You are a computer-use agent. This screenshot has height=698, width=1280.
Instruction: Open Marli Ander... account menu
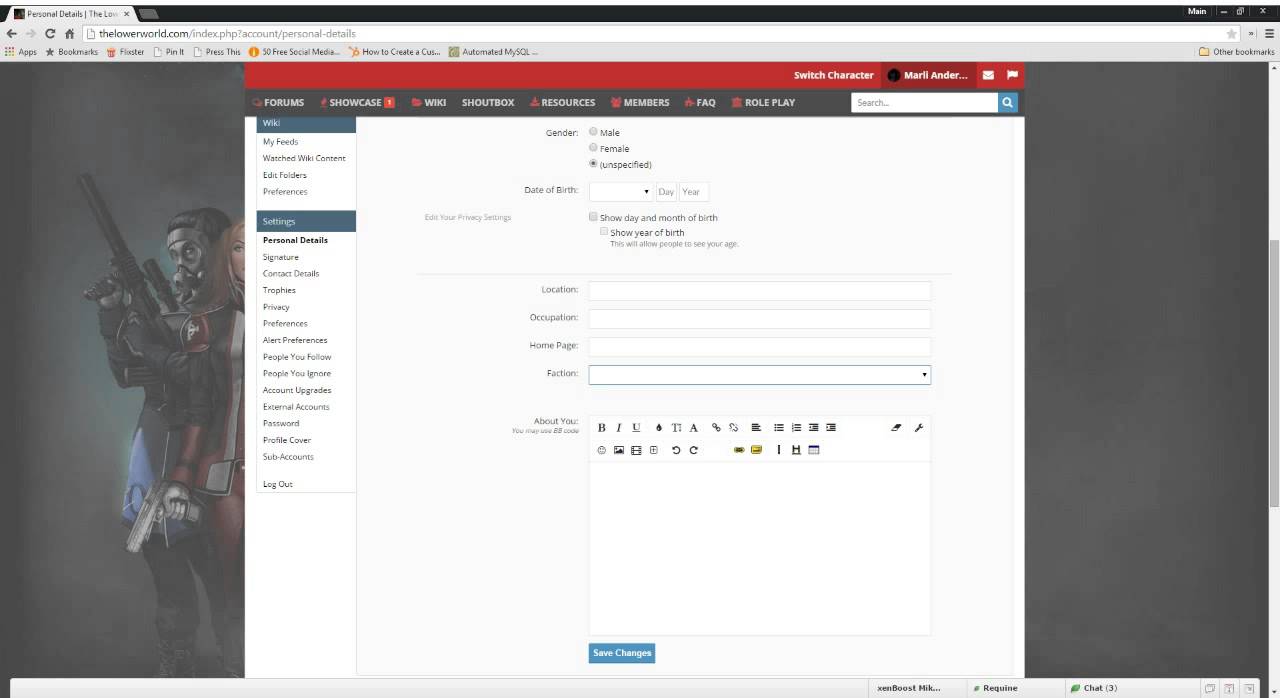point(928,75)
